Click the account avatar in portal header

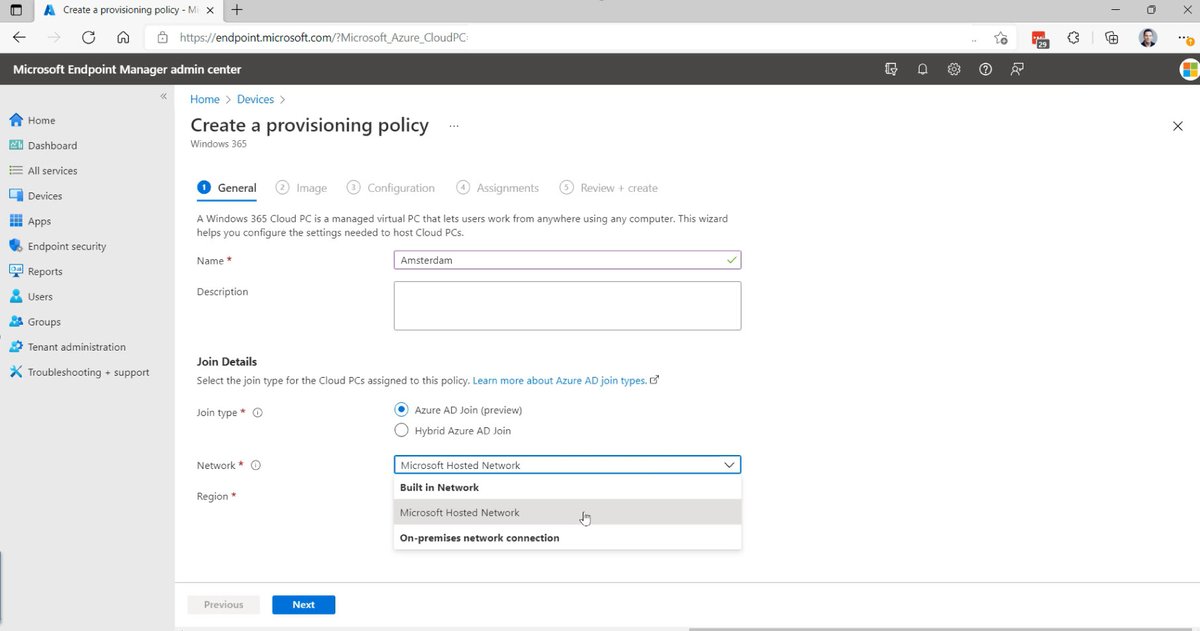point(1189,70)
